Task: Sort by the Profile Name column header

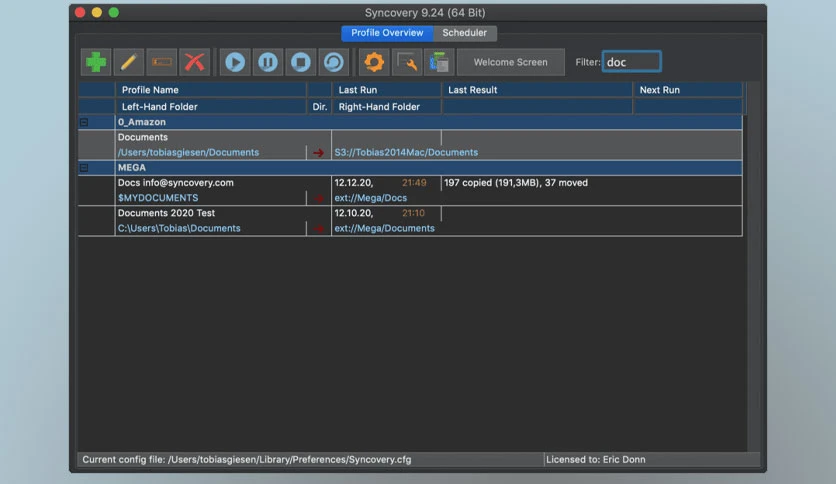Action: 211,90
